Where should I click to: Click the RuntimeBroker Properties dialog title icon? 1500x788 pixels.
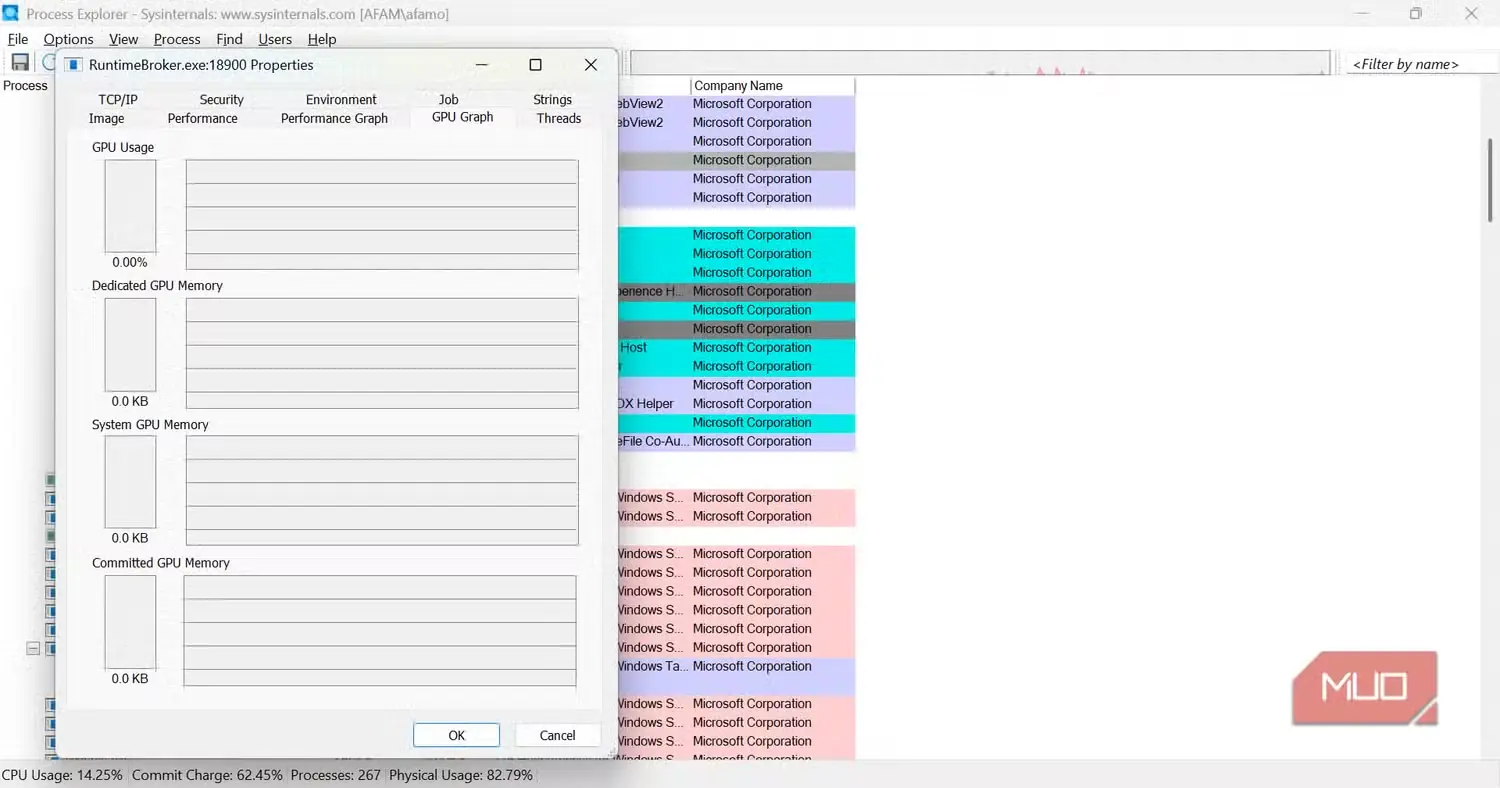pos(72,65)
